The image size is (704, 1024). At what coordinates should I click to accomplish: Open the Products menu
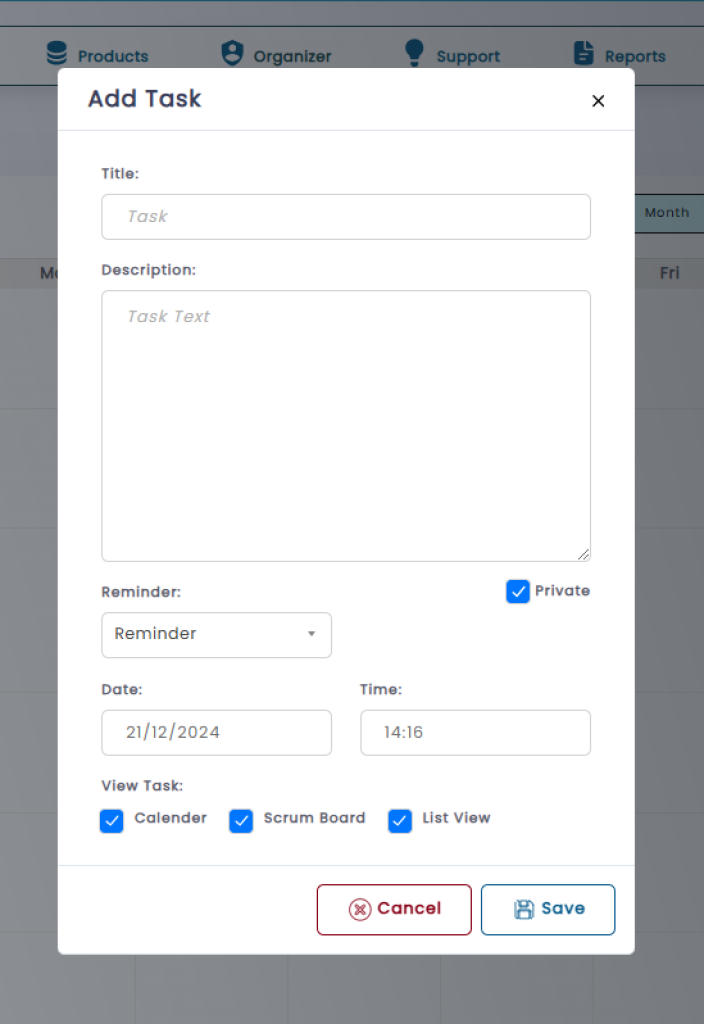[x=113, y=56]
